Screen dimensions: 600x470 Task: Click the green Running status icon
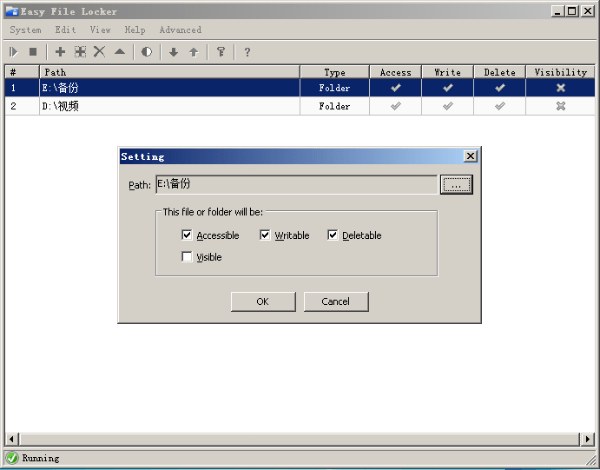[x=12, y=458]
